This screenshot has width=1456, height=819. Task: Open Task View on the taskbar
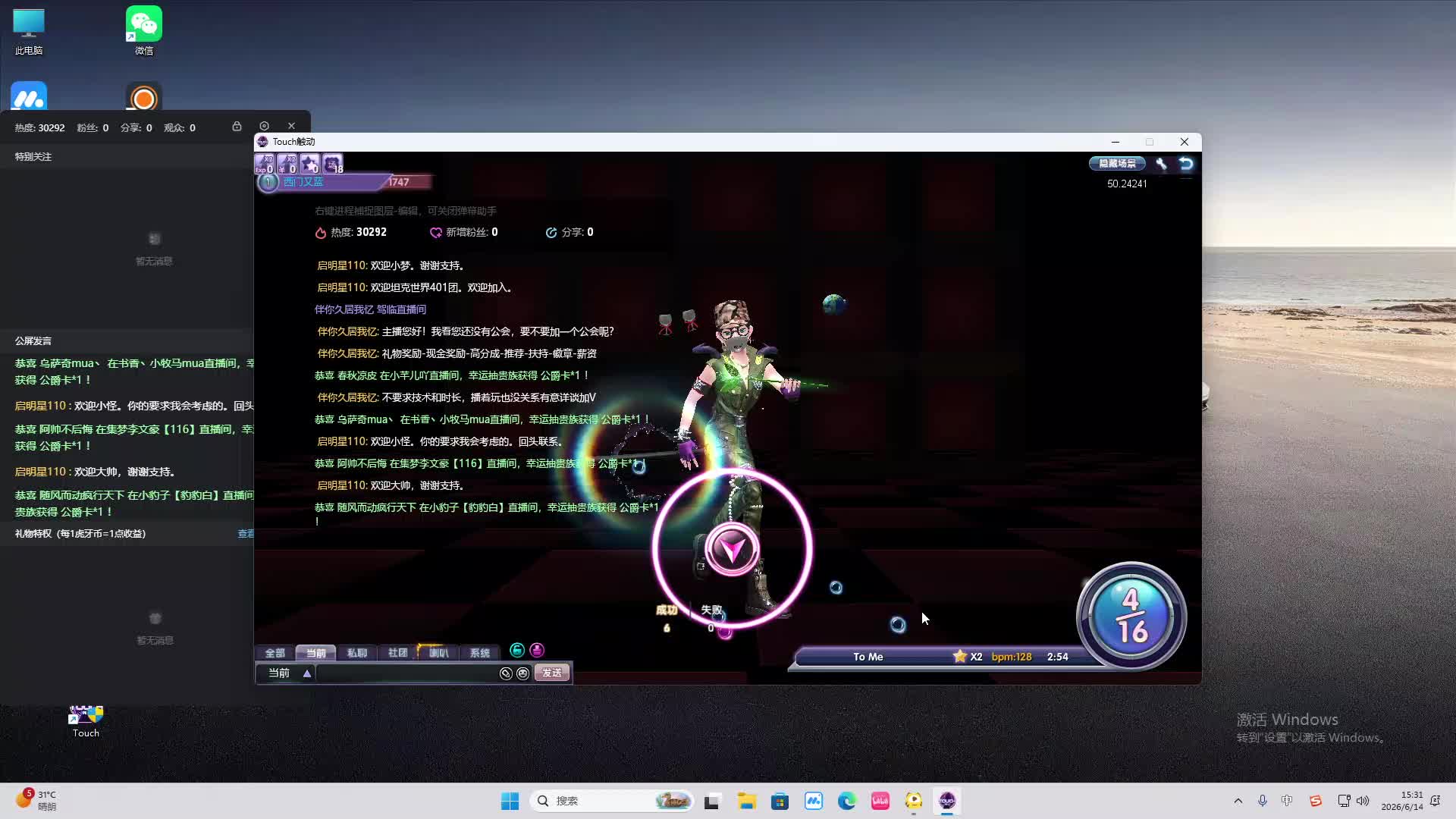[x=711, y=801]
